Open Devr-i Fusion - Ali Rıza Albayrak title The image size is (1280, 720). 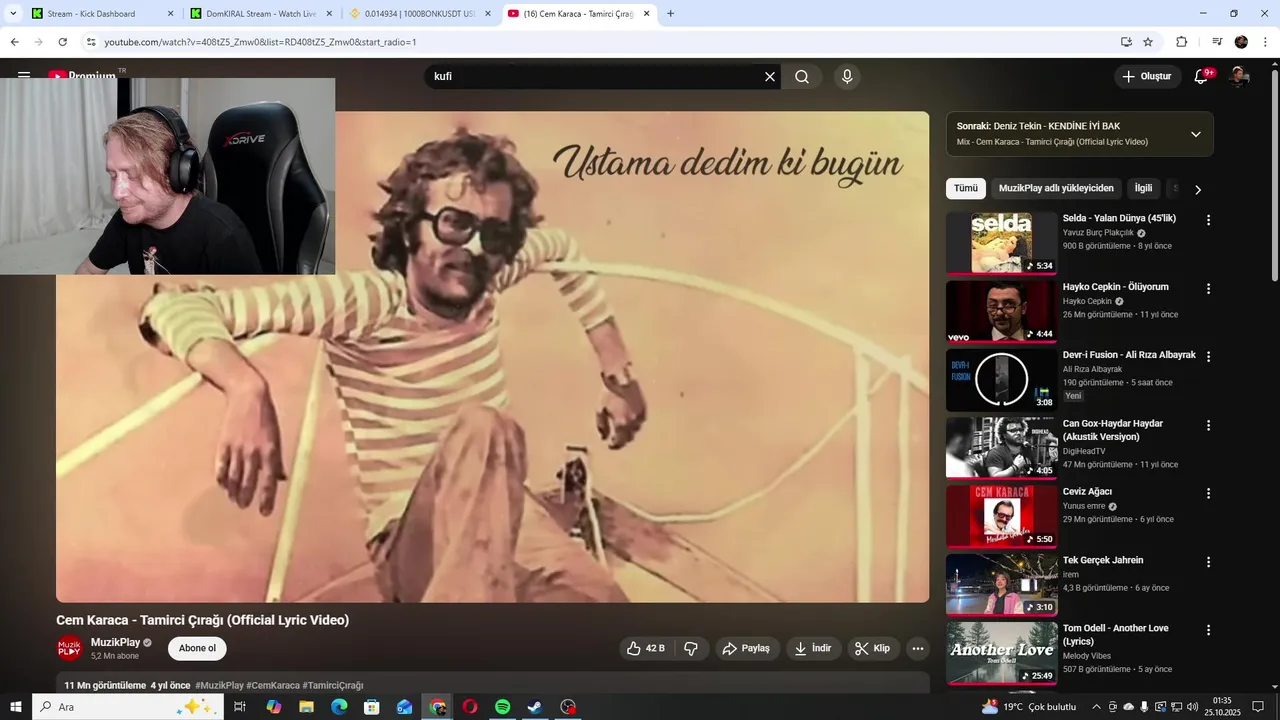(x=1129, y=355)
